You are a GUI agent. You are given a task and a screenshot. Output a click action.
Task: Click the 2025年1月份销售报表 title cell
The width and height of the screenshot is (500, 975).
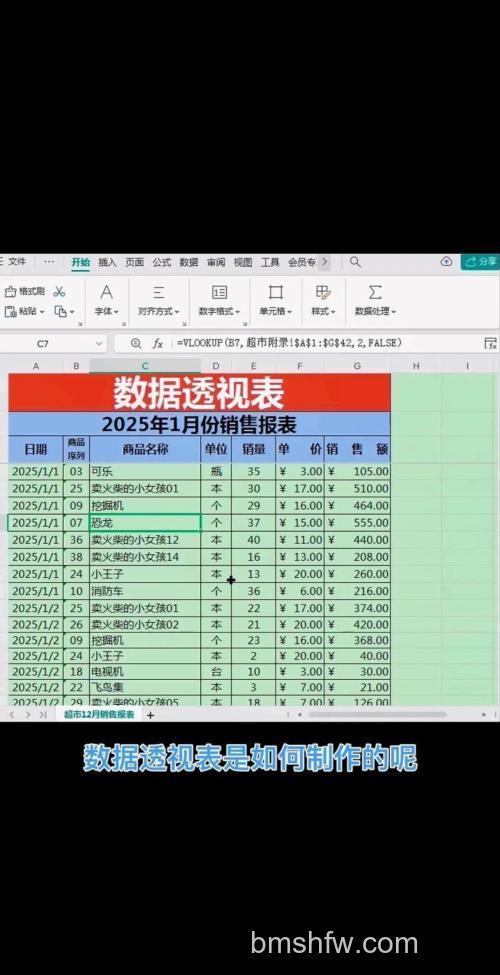[x=199, y=424]
